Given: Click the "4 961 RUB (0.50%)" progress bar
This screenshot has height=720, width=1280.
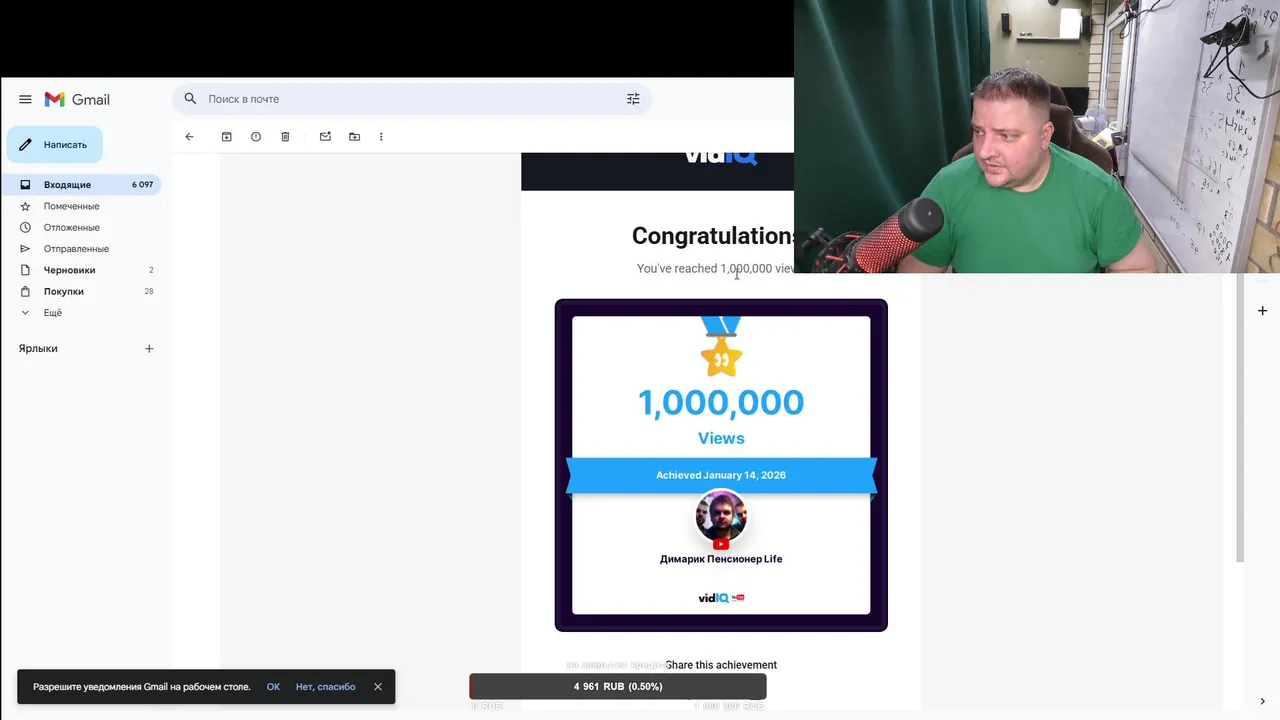Looking at the screenshot, I should coord(618,687).
